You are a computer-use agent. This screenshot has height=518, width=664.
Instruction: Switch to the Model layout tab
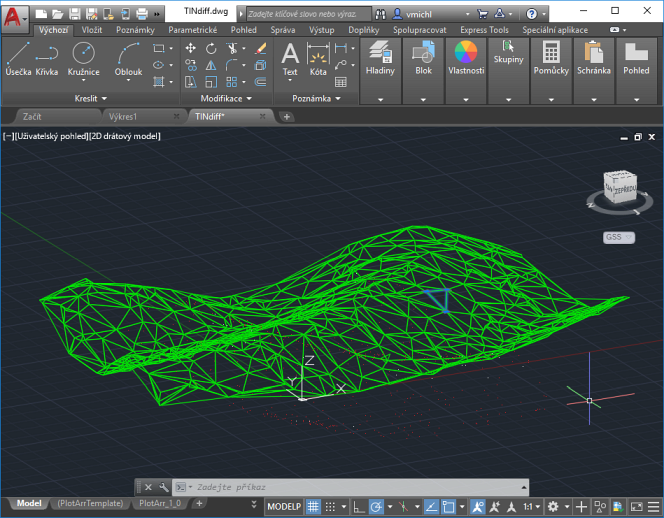[29, 504]
